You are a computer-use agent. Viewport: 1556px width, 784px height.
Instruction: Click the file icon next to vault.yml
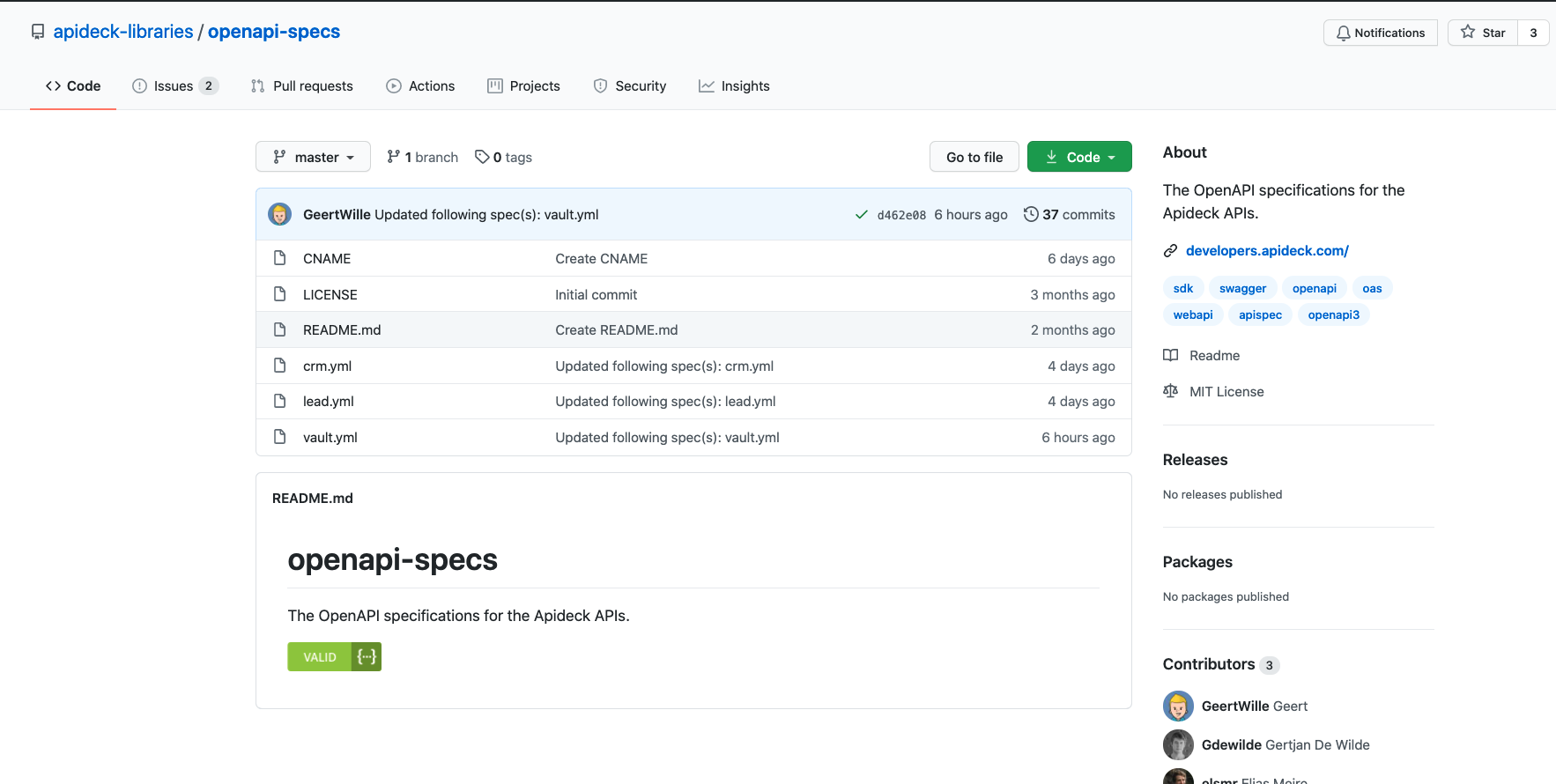280,437
